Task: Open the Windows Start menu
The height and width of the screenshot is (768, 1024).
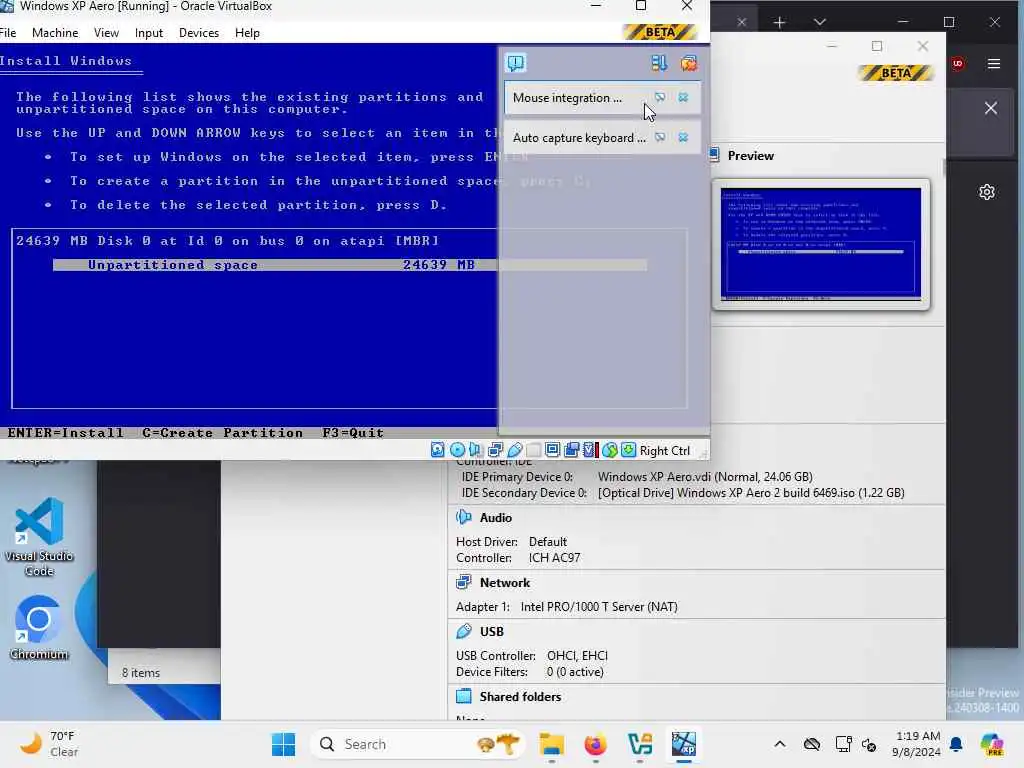Action: [283, 744]
